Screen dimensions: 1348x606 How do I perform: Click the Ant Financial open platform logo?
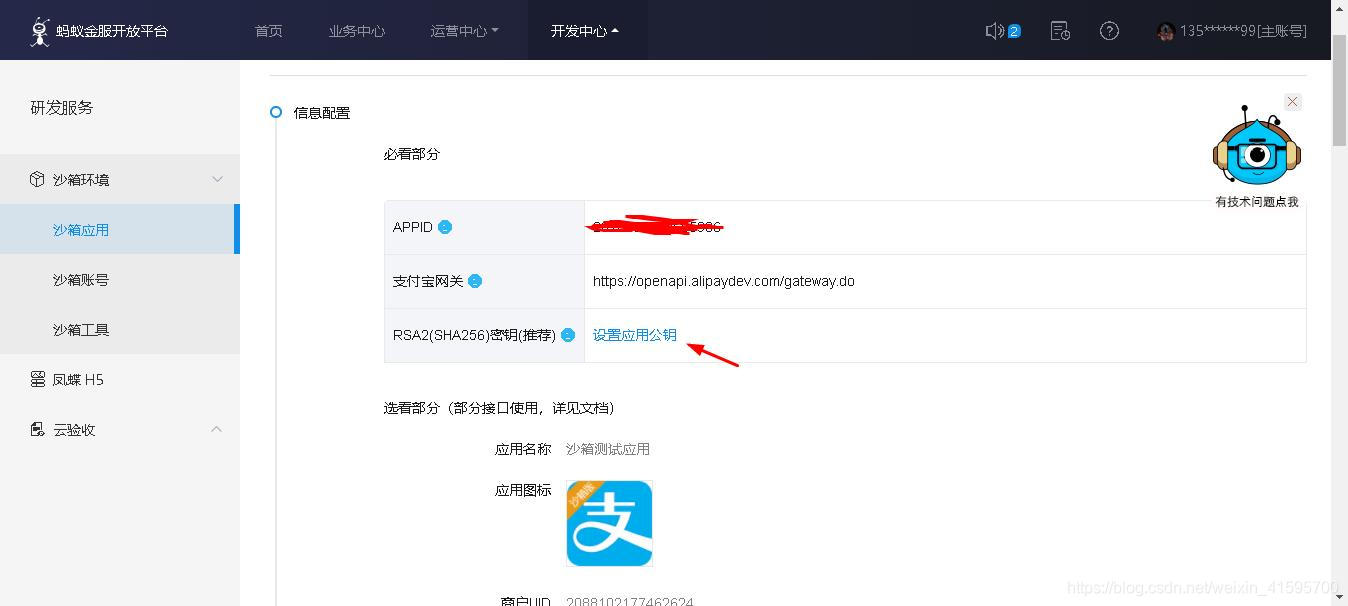click(99, 31)
